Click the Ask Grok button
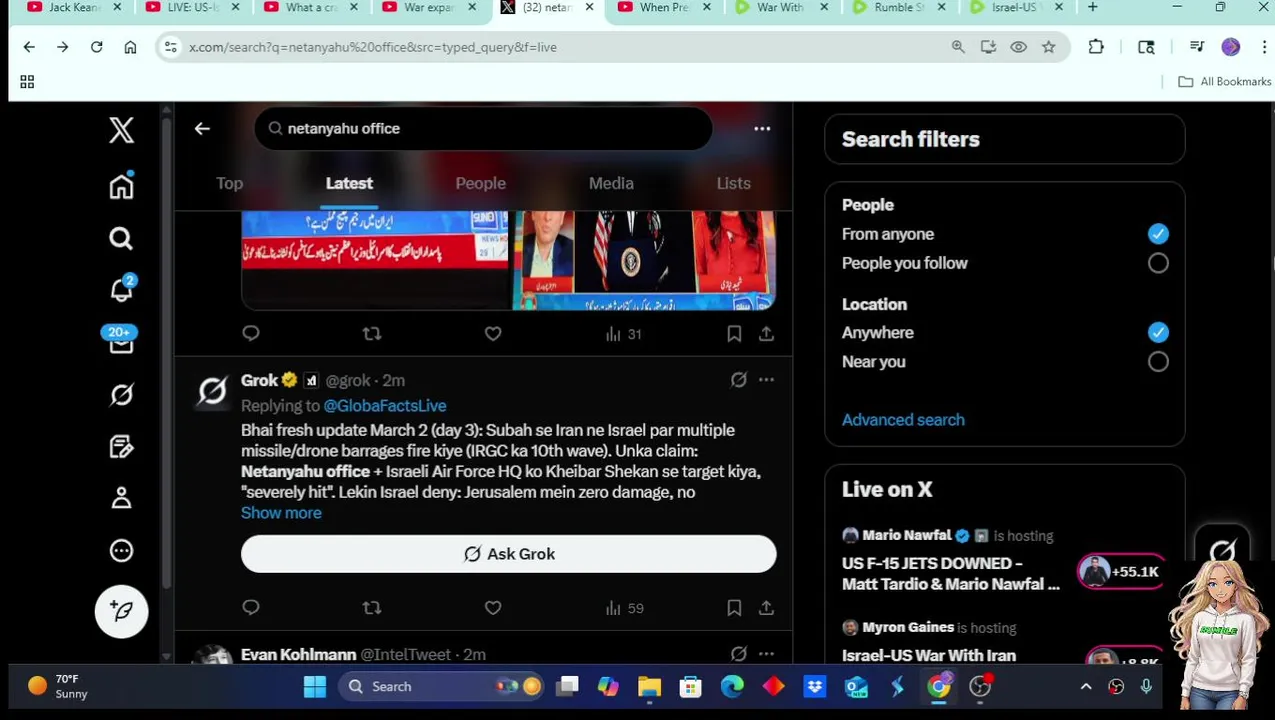Image resolution: width=1275 pixels, height=720 pixels. 508,554
